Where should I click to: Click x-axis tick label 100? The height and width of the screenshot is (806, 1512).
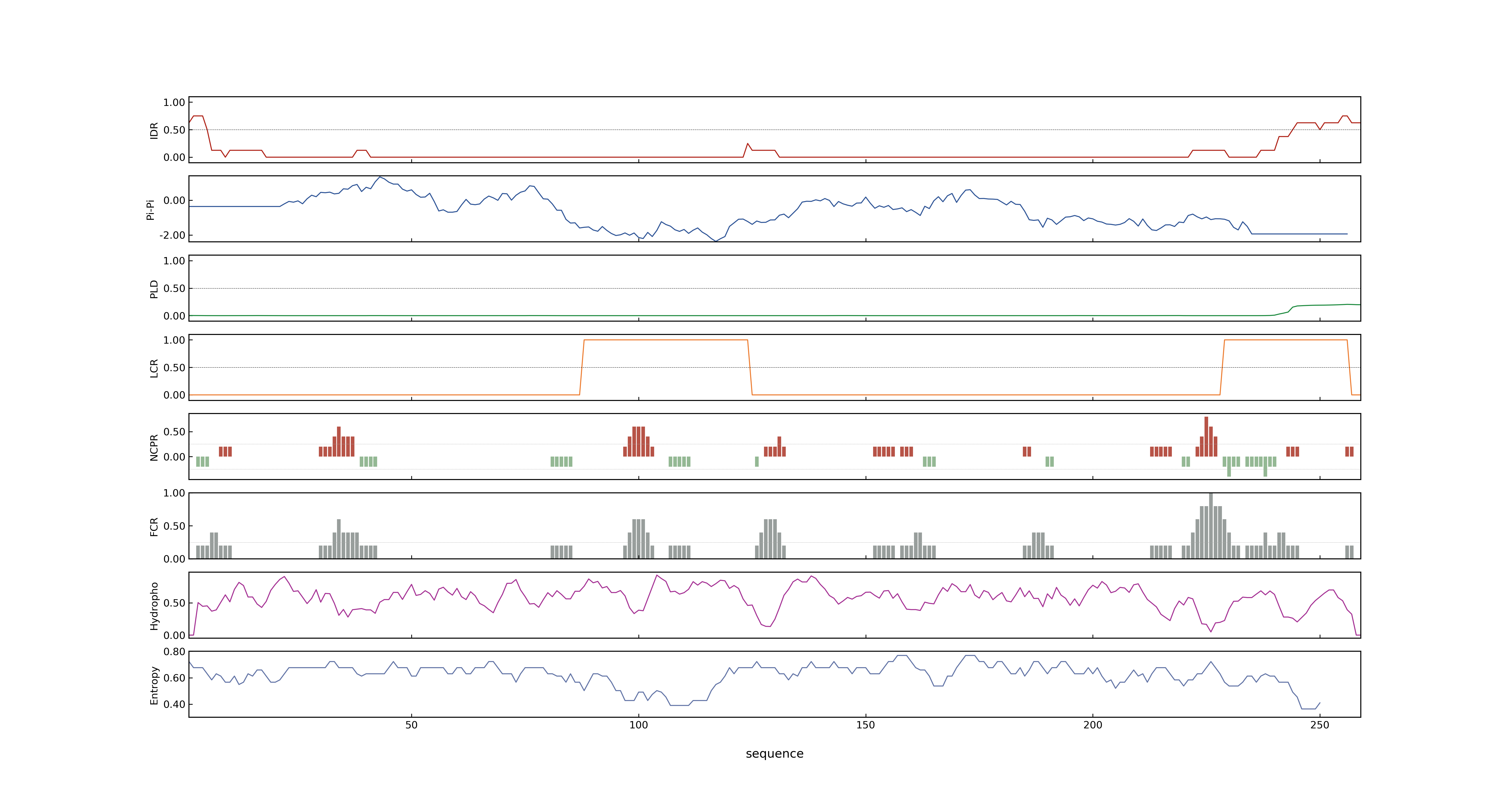pos(639,725)
